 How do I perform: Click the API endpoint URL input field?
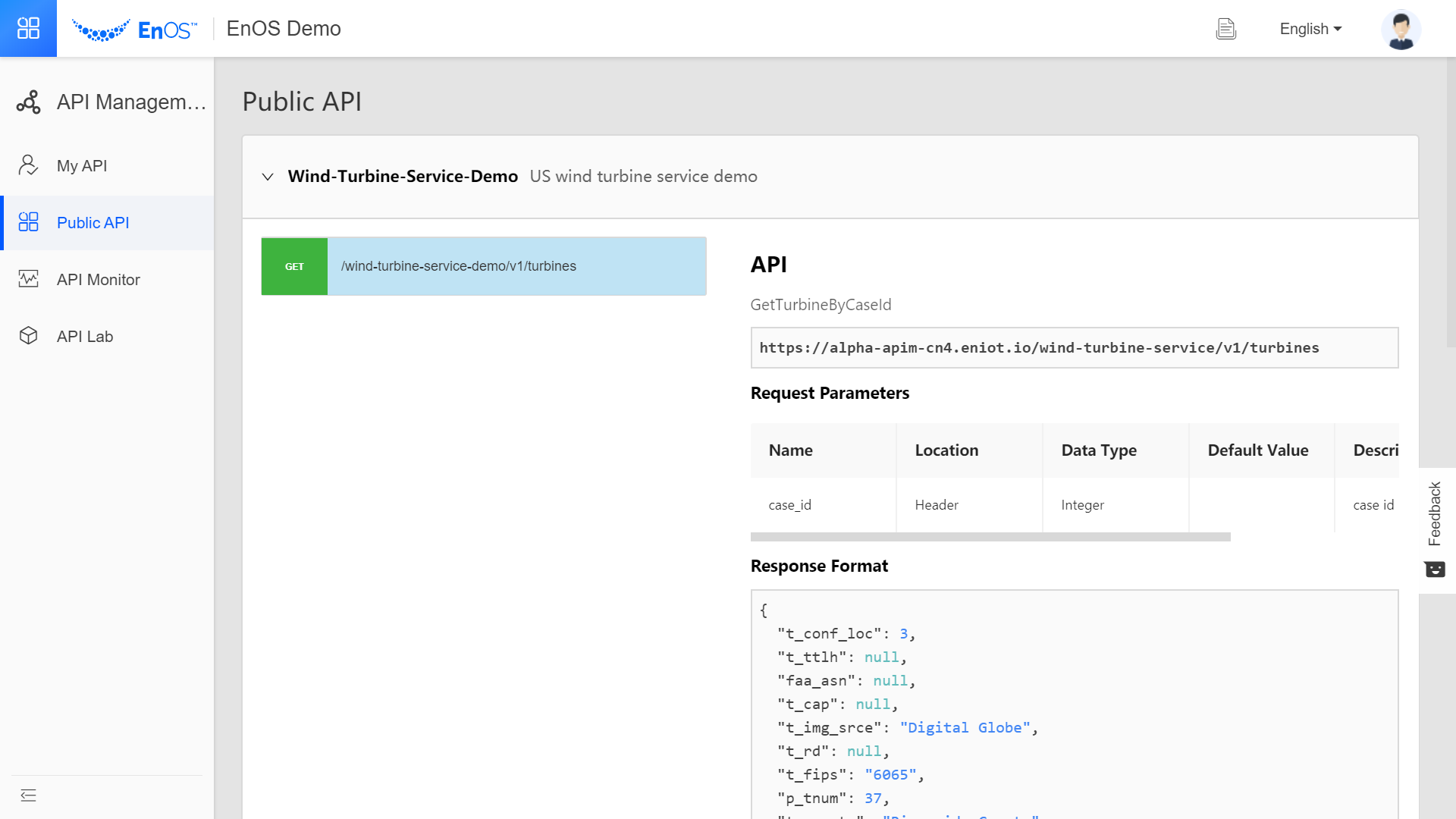click(1075, 348)
